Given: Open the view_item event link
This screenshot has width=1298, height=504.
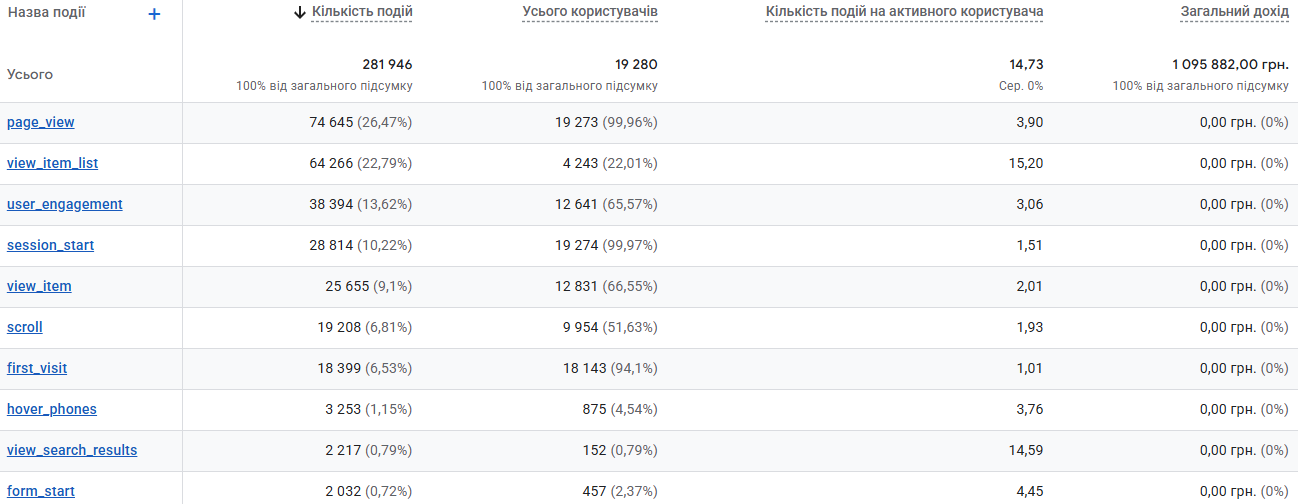Looking at the screenshot, I should coord(39,286).
